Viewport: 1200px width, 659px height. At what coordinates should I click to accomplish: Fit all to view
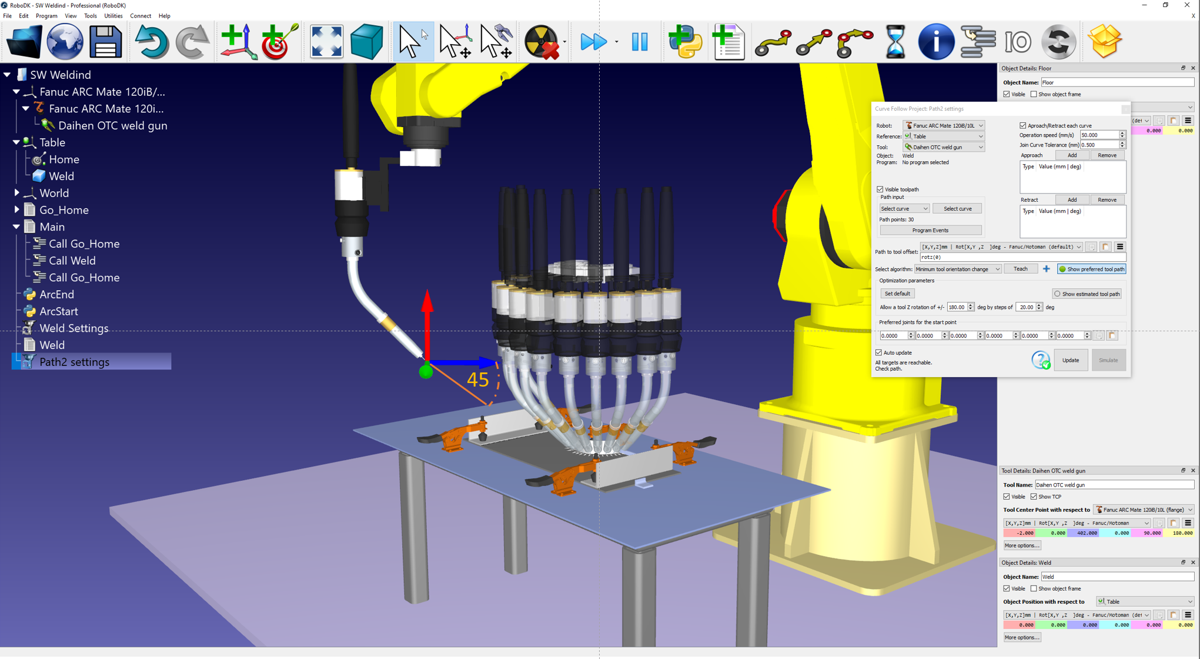point(326,42)
